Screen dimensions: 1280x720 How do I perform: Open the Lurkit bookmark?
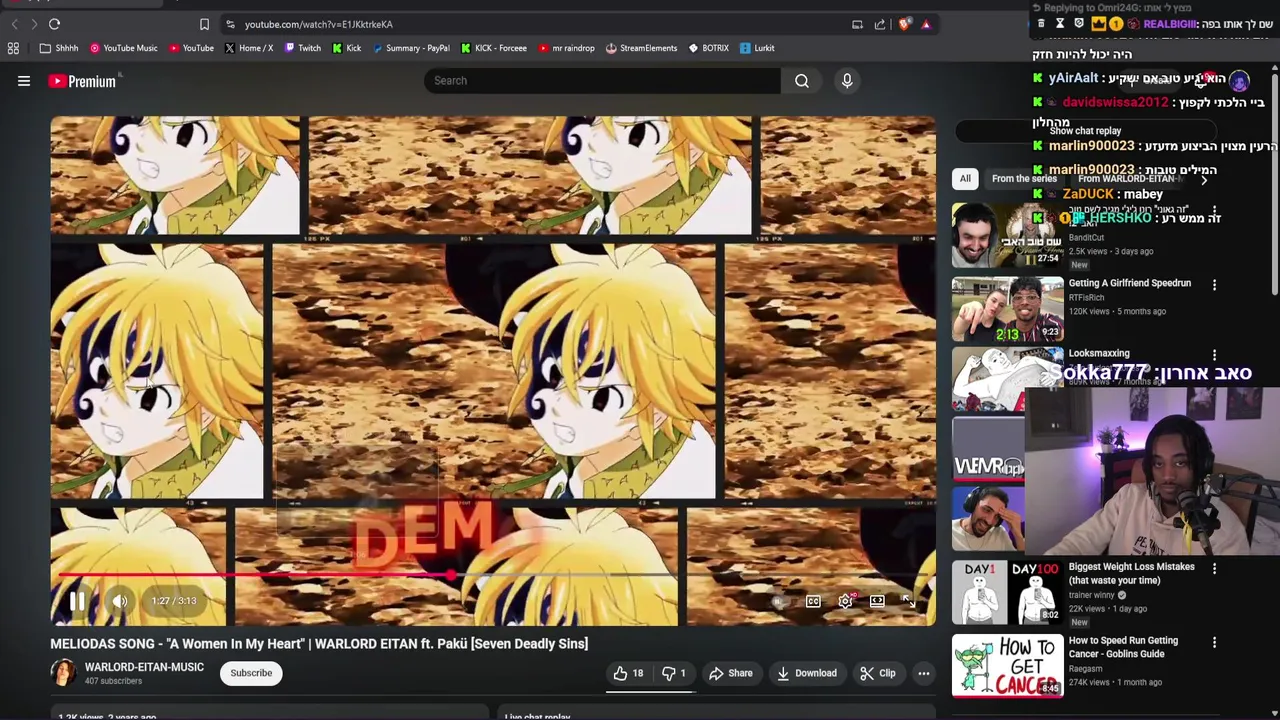click(x=757, y=48)
